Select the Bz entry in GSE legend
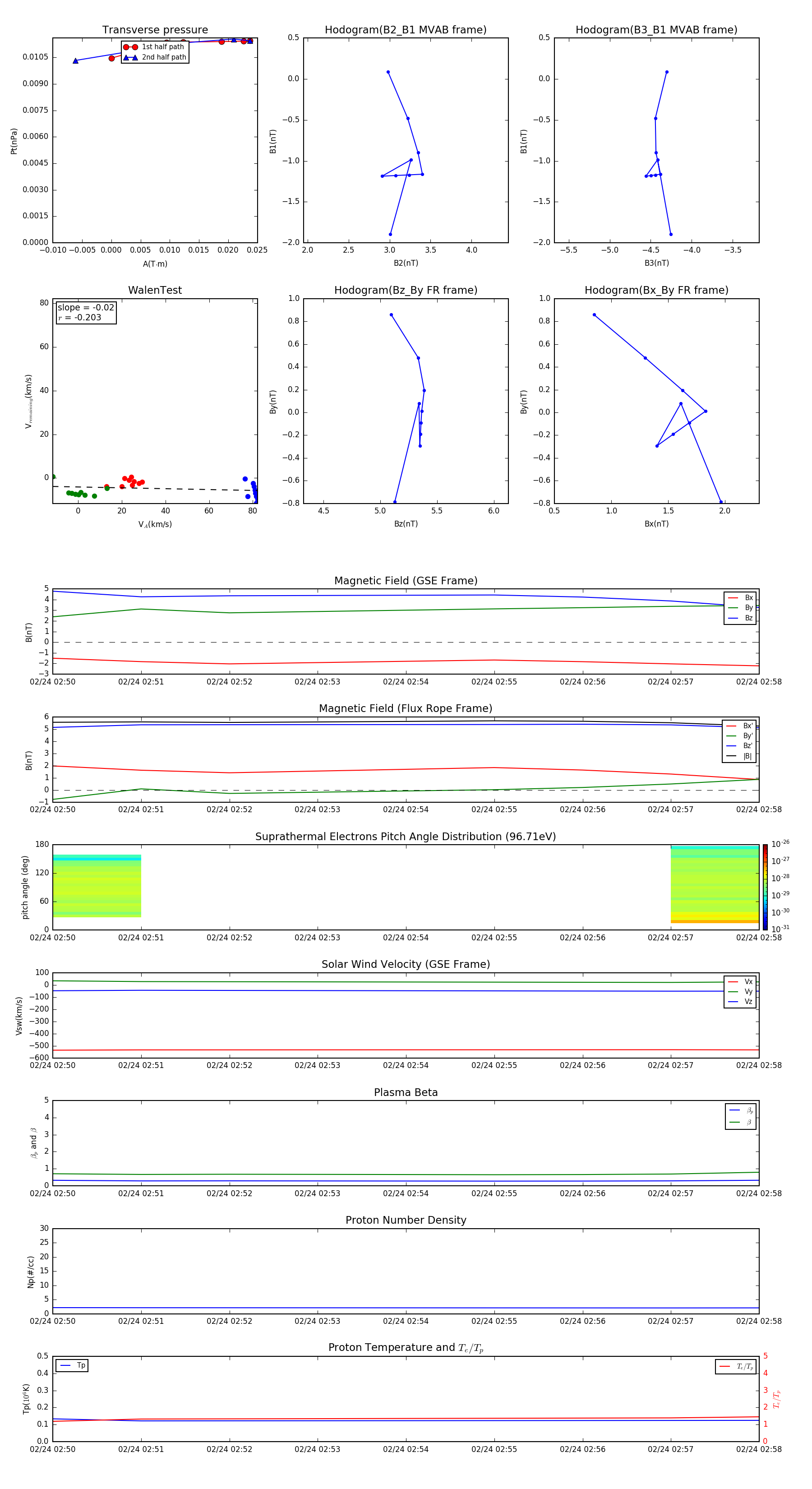The width and height of the screenshot is (812, 1489). point(740,618)
